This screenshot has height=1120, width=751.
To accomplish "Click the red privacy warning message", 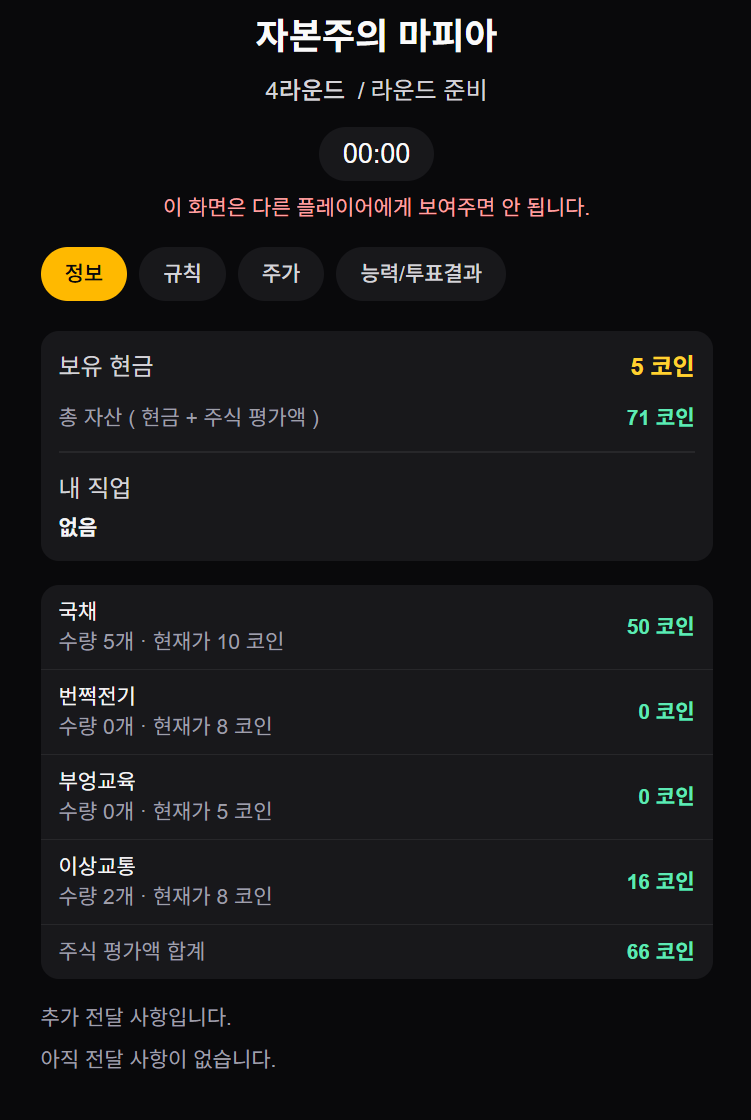I will click(377, 208).
